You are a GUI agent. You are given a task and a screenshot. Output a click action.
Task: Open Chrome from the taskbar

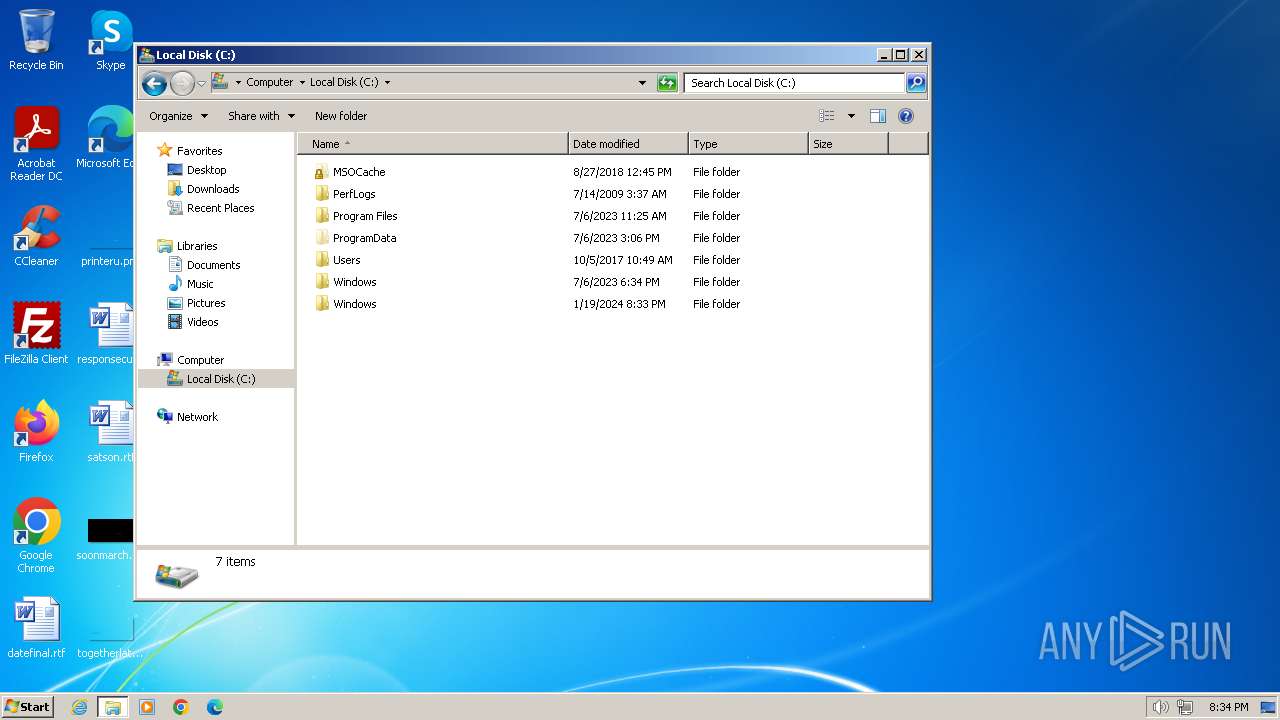point(181,707)
